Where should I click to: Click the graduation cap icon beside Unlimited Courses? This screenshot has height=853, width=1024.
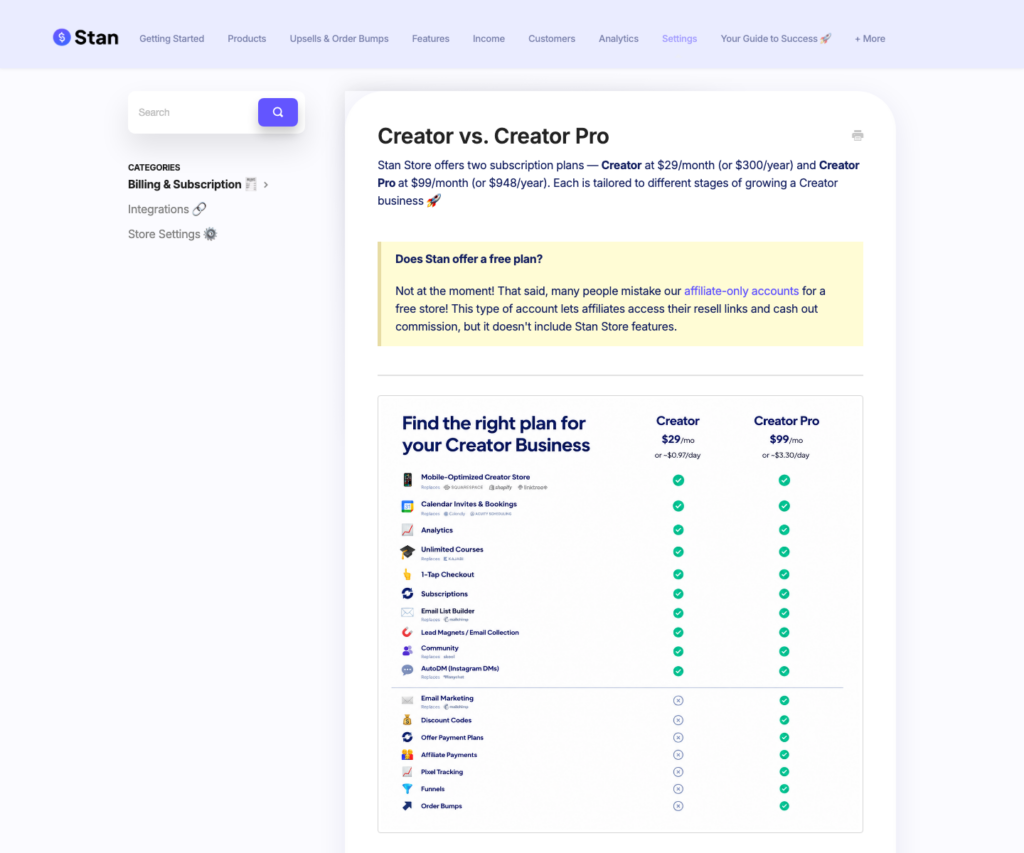click(408, 552)
